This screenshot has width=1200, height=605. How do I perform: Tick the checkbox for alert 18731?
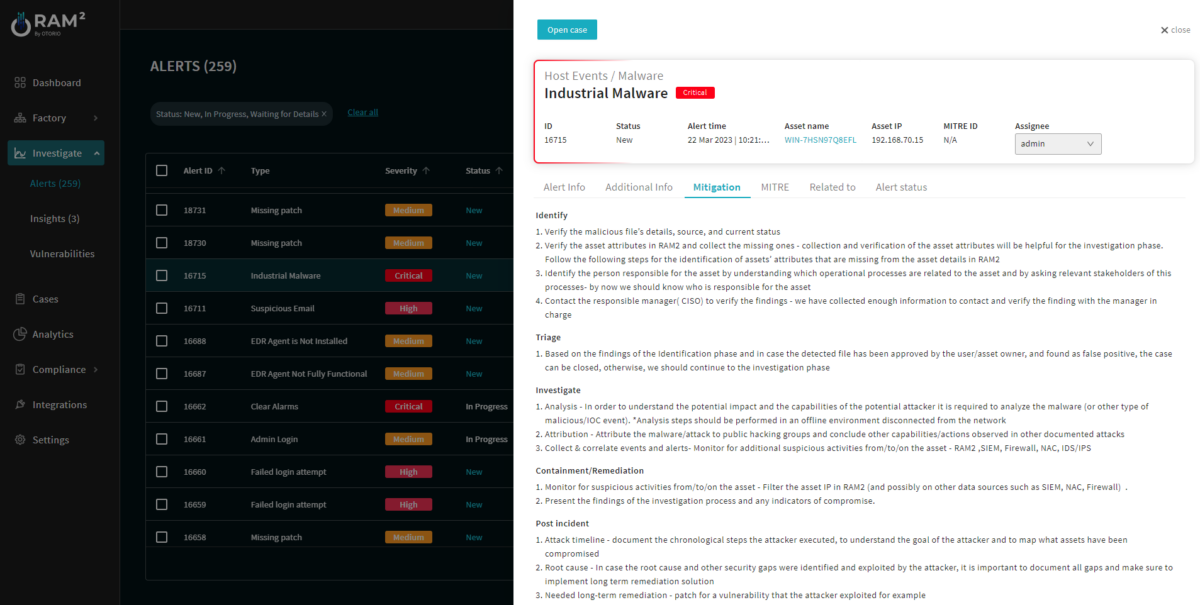pos(162,210)
